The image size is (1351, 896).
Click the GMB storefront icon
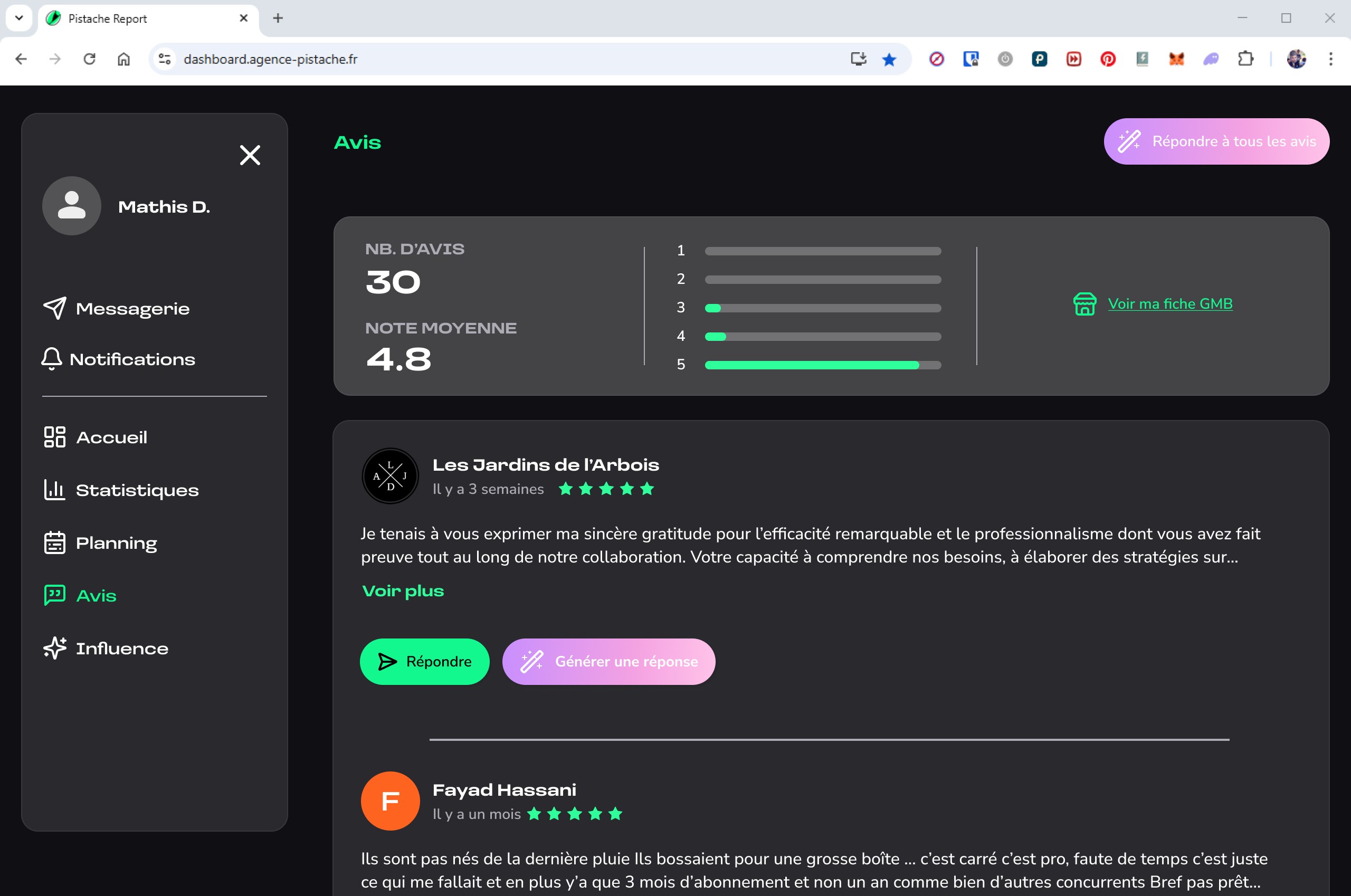point(1084,304)
